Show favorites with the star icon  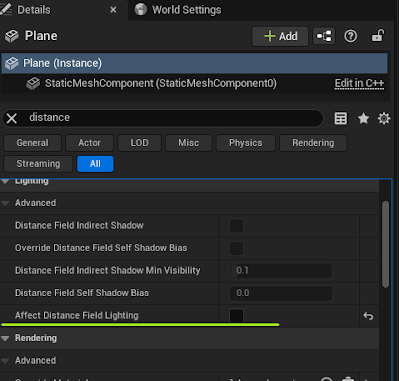point(363,118)
